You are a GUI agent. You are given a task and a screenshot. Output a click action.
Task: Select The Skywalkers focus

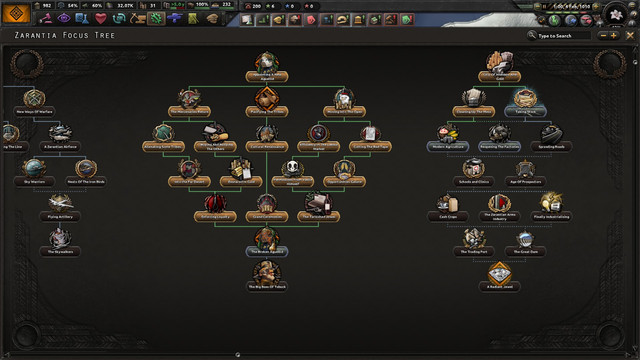(x=60, y=243)
